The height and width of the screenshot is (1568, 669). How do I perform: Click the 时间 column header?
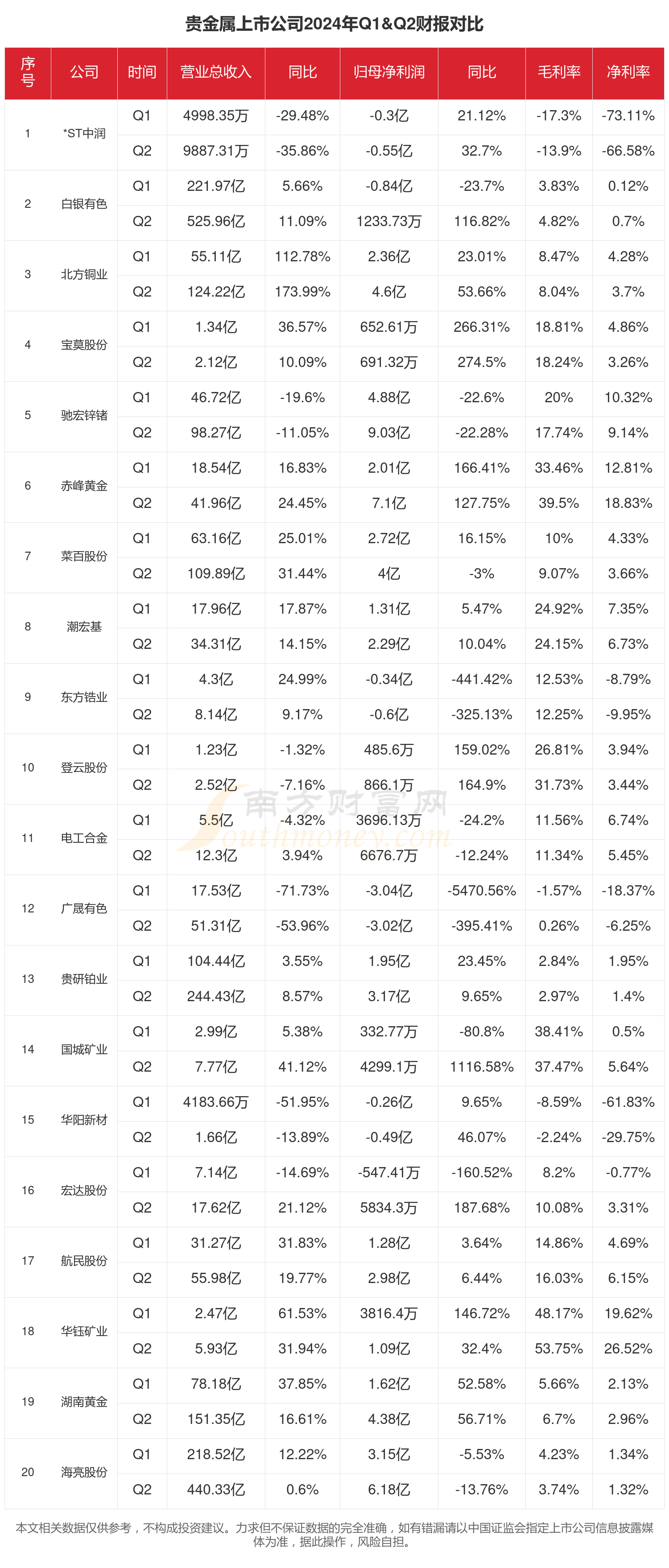pos(142,72)
